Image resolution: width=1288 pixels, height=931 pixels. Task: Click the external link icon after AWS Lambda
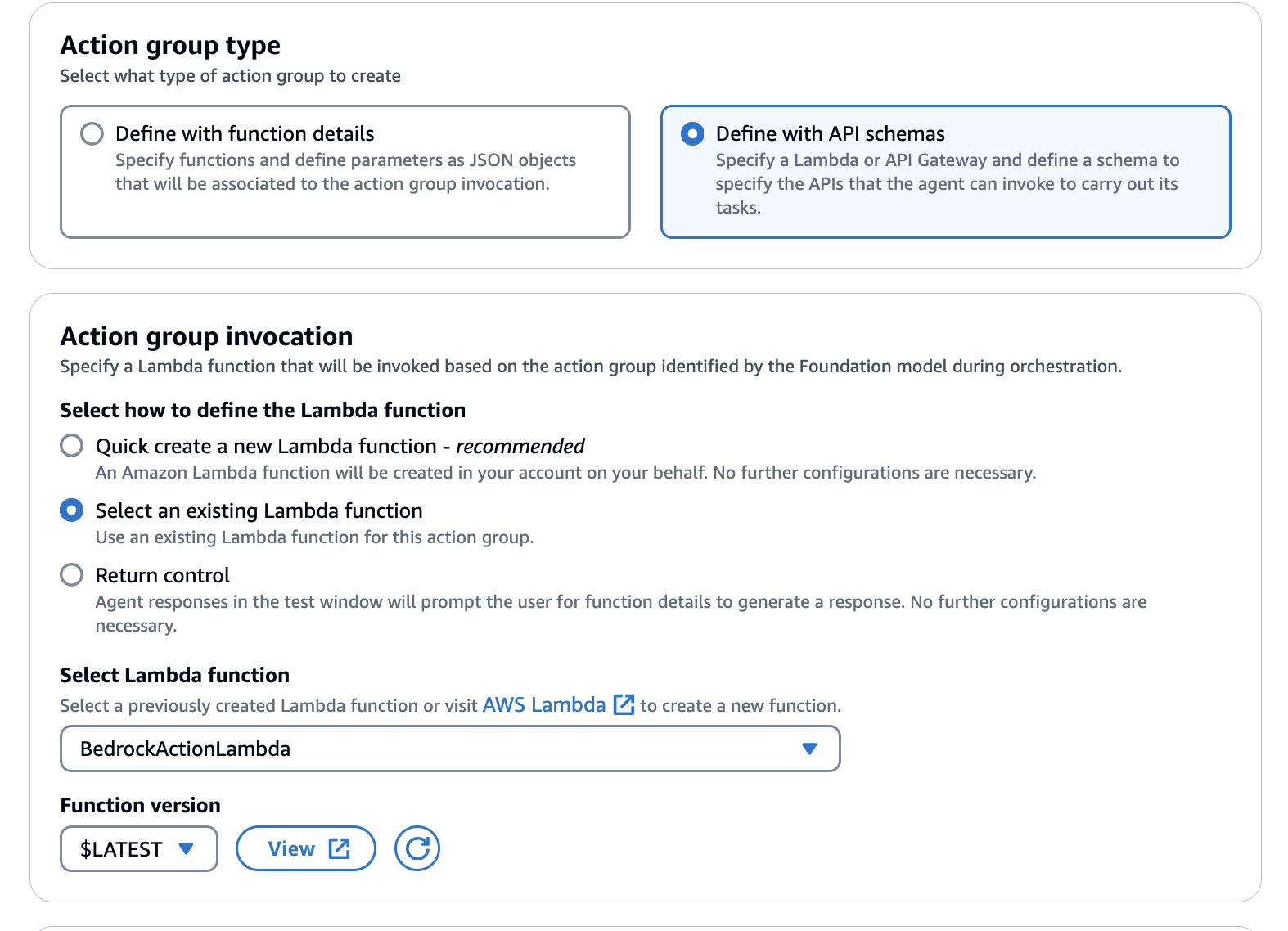tap(624, 704)
